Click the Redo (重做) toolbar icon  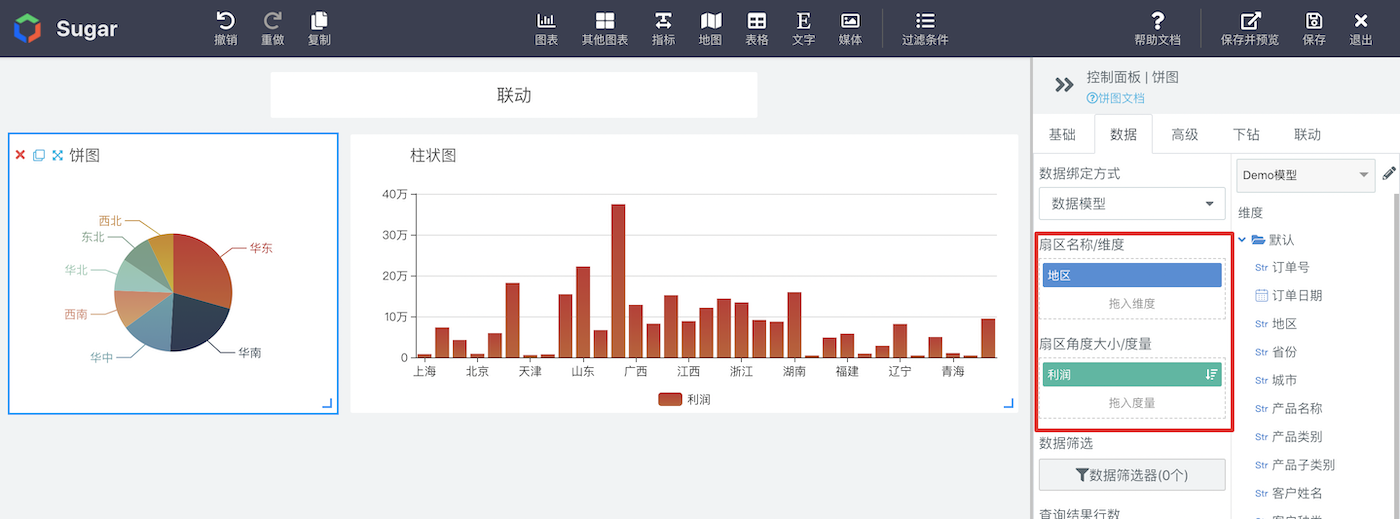272,28
